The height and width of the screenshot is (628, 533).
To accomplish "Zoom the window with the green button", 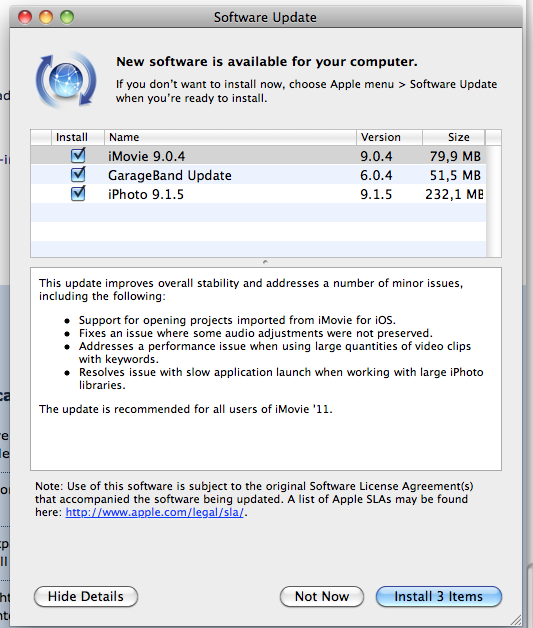I will 67,17.
